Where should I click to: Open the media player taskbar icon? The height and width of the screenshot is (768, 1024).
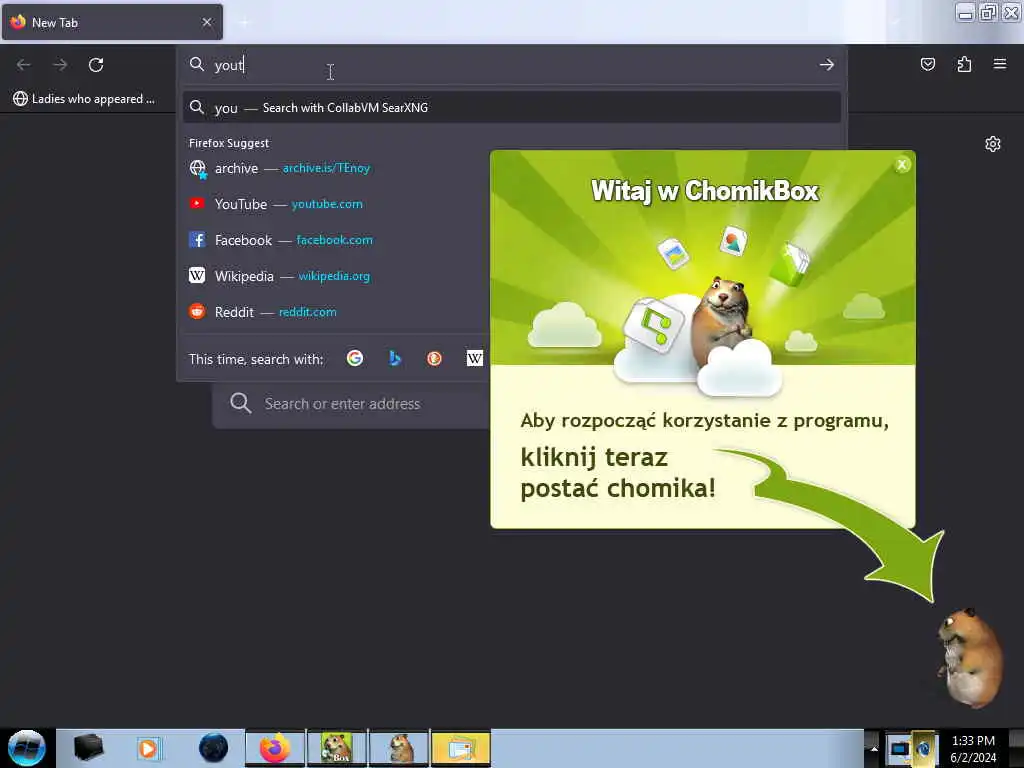pos(149,748)
